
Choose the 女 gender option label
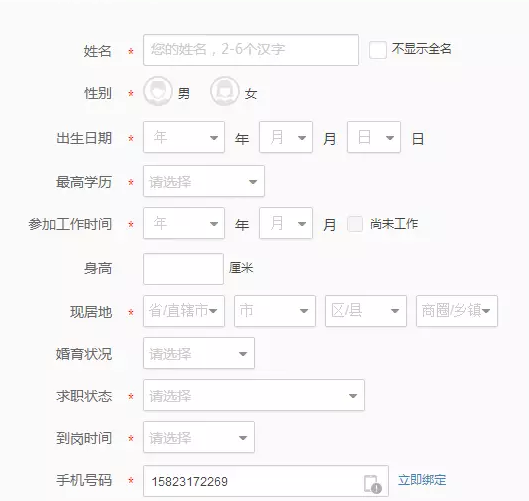click(251, 94)
